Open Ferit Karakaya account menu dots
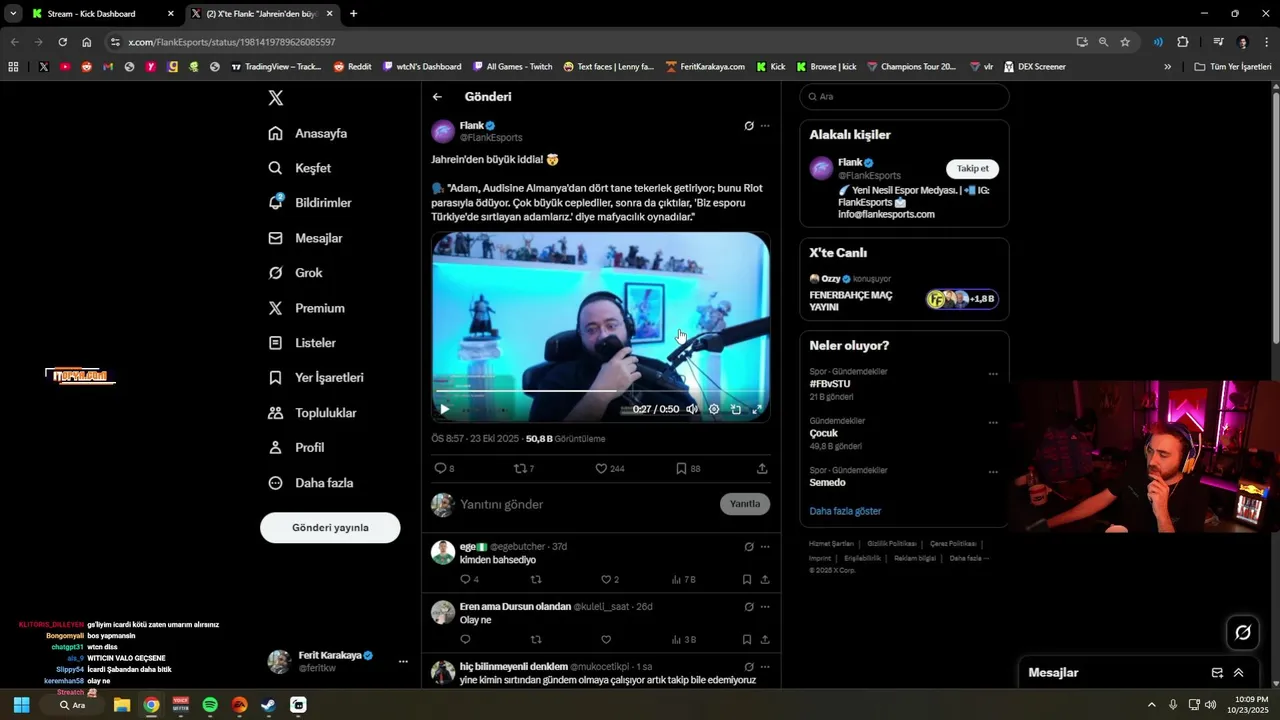Image resolution: width=1280 pixels, height=720 pixels. click(403, 662)
